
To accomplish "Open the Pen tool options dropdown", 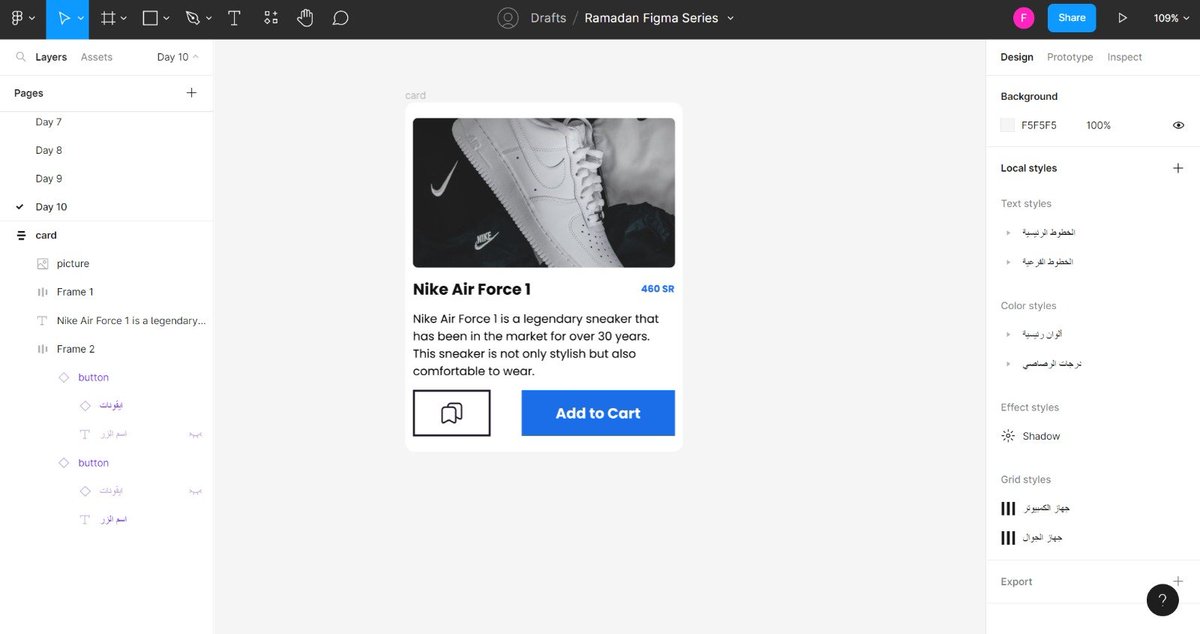I will click(208, 18).
